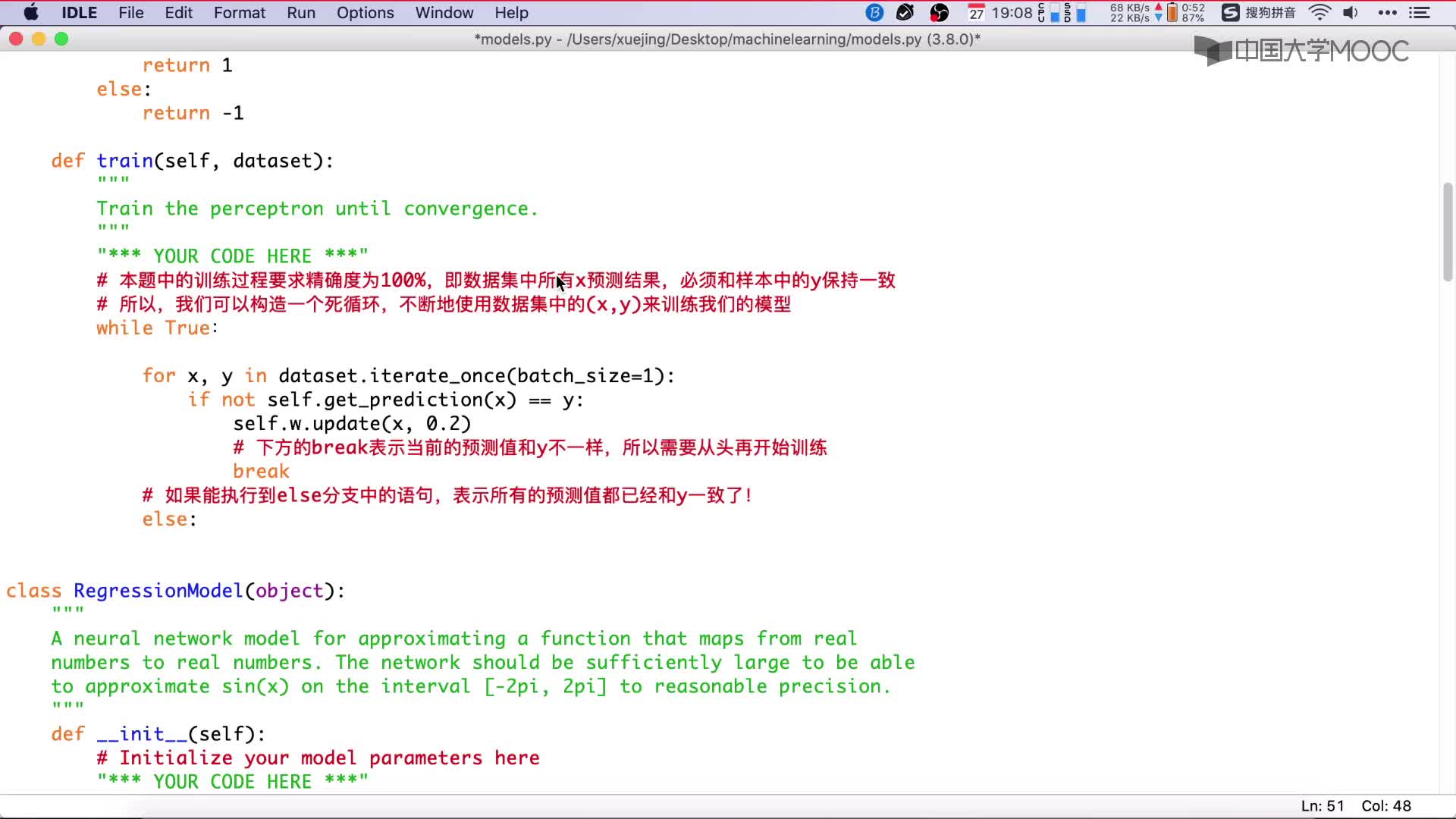Place cursor after the 'else:' under the for loop
Screen dimensions: 1456x819
[197, 519]
